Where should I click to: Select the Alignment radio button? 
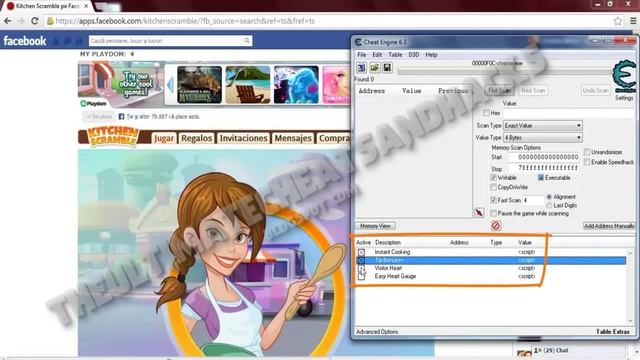549,197
